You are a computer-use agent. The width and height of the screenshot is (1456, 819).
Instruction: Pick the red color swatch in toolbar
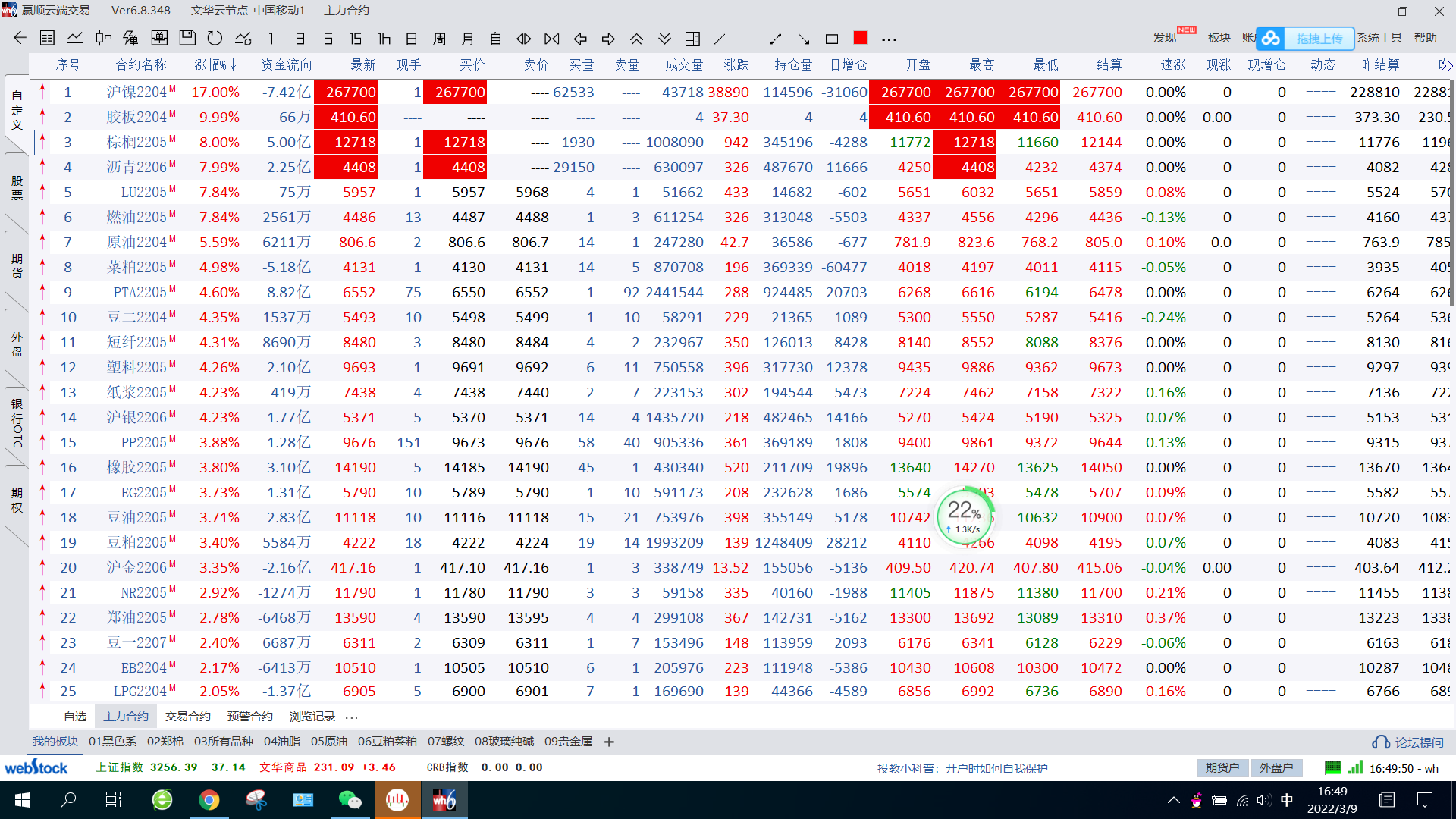coord(860,38)
